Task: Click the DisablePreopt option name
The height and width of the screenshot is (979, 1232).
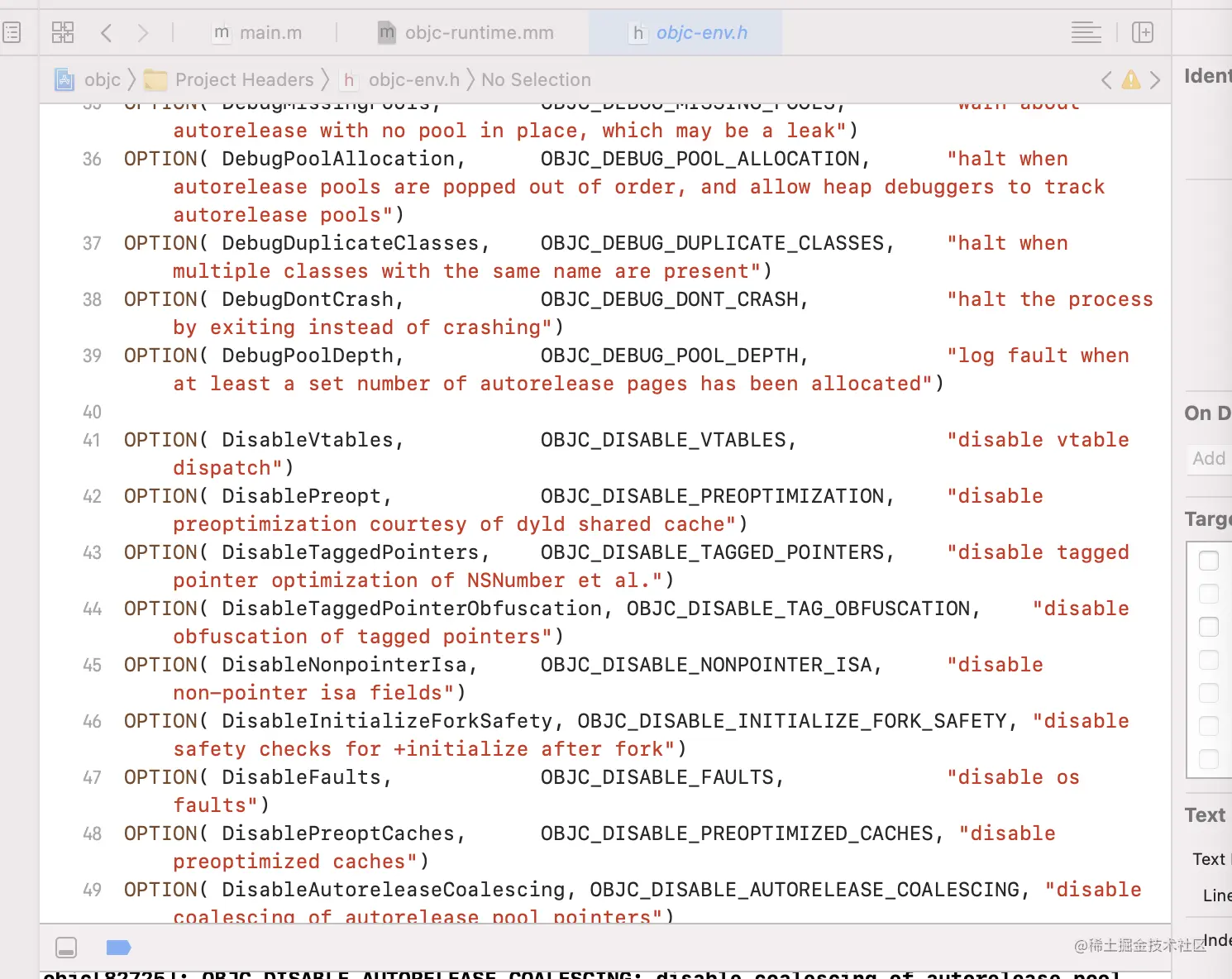Action: click(302, 496)
